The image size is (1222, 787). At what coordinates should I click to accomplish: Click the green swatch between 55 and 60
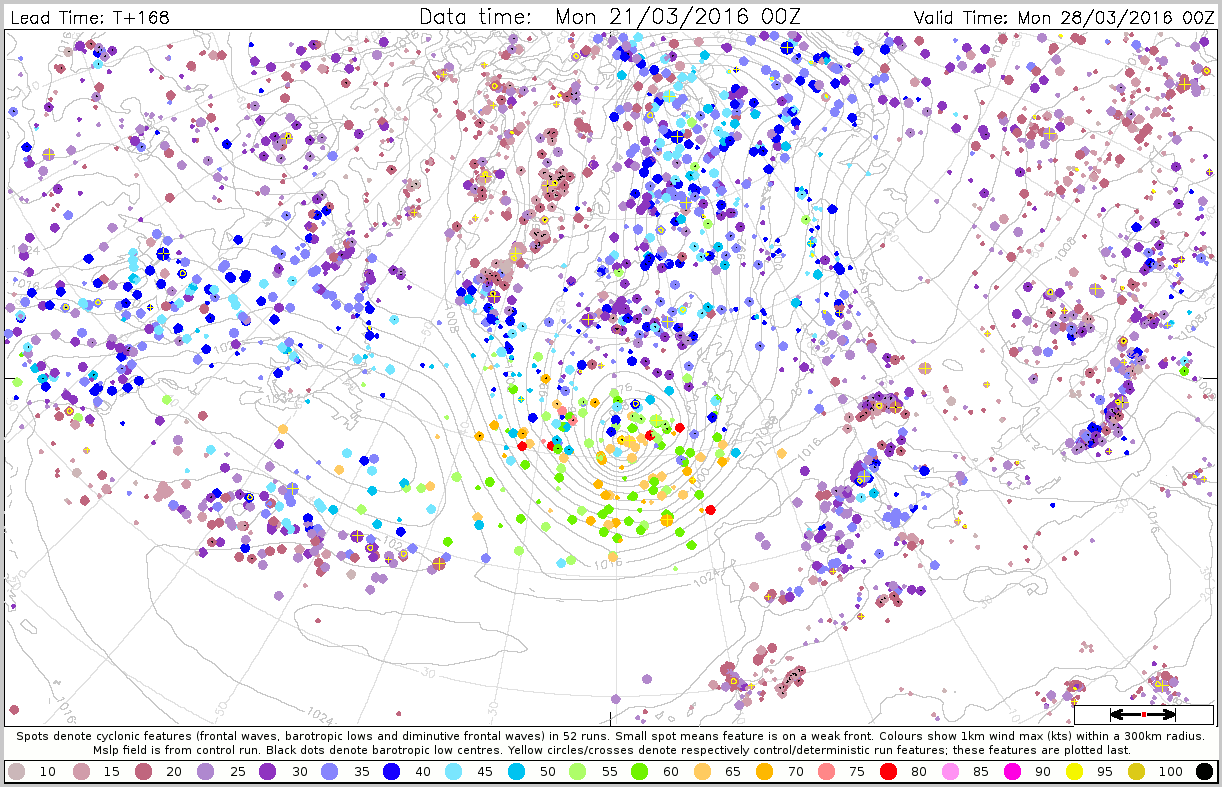pos(641,772)
